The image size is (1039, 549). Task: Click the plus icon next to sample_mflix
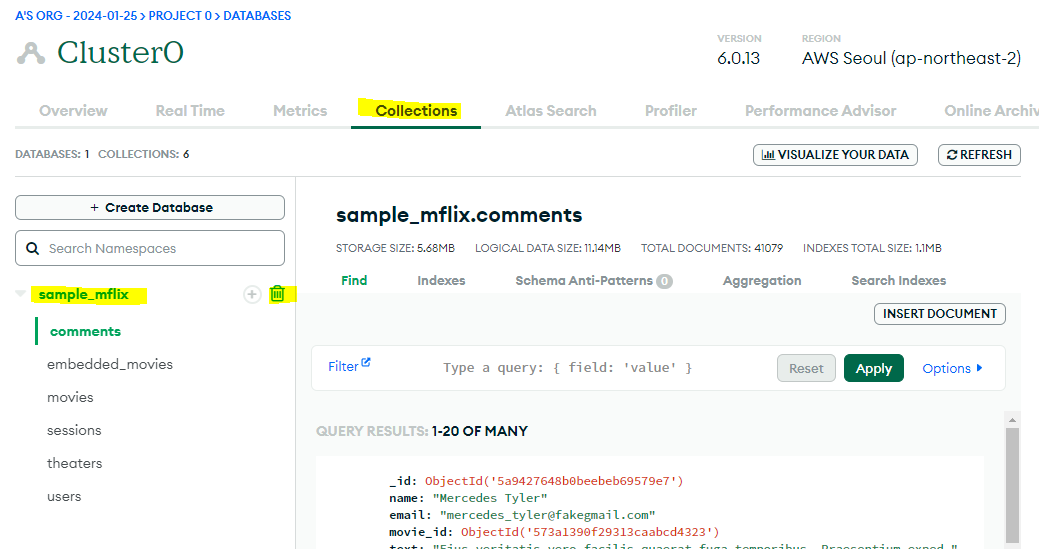click(x=252, y=294)
